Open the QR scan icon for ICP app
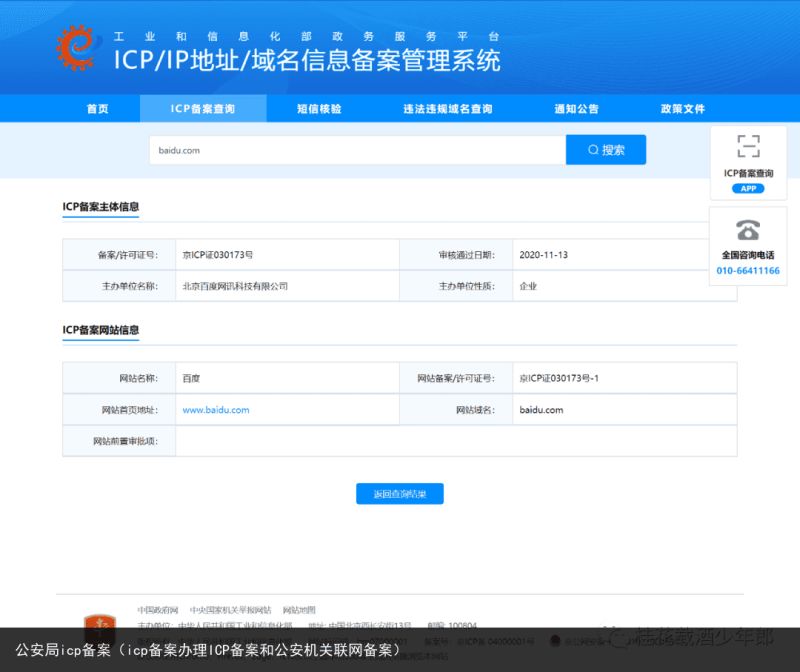The height and width of the screenshot is (672, 800). (x=748, y=146)
